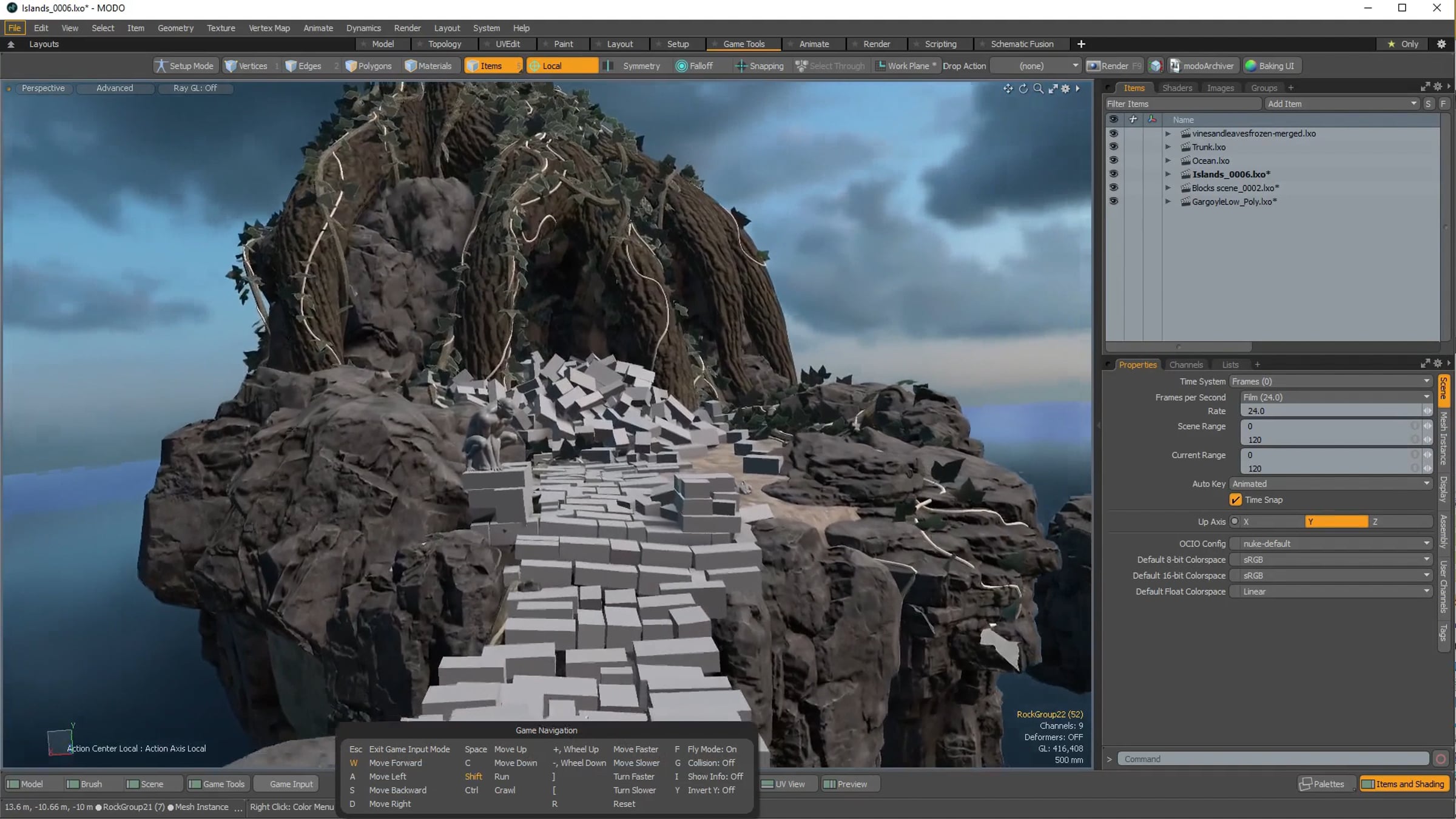Screen dimensions: 1456x819
Task: Open the 3D viewport settings gear
Action: [x=1066, y=89]
